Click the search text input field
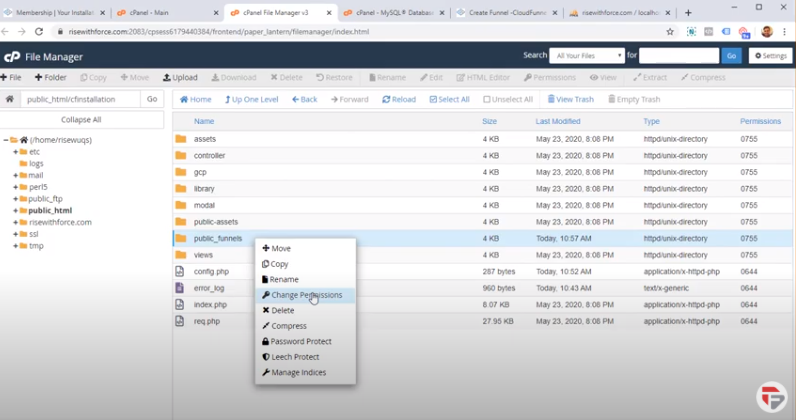796x420 pixels. point(679,56)
